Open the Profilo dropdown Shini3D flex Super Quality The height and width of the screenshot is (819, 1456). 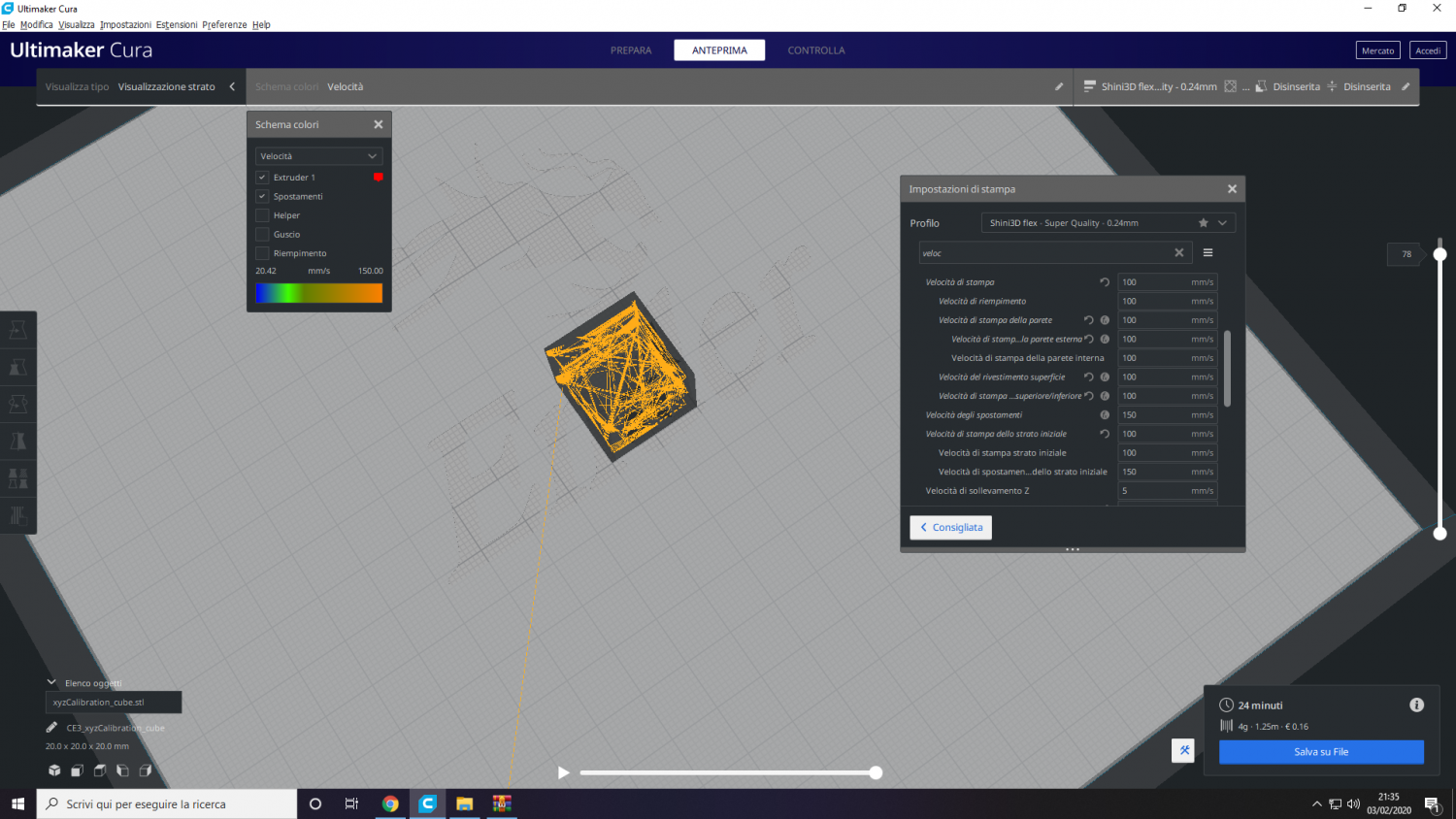(1109, 222)
